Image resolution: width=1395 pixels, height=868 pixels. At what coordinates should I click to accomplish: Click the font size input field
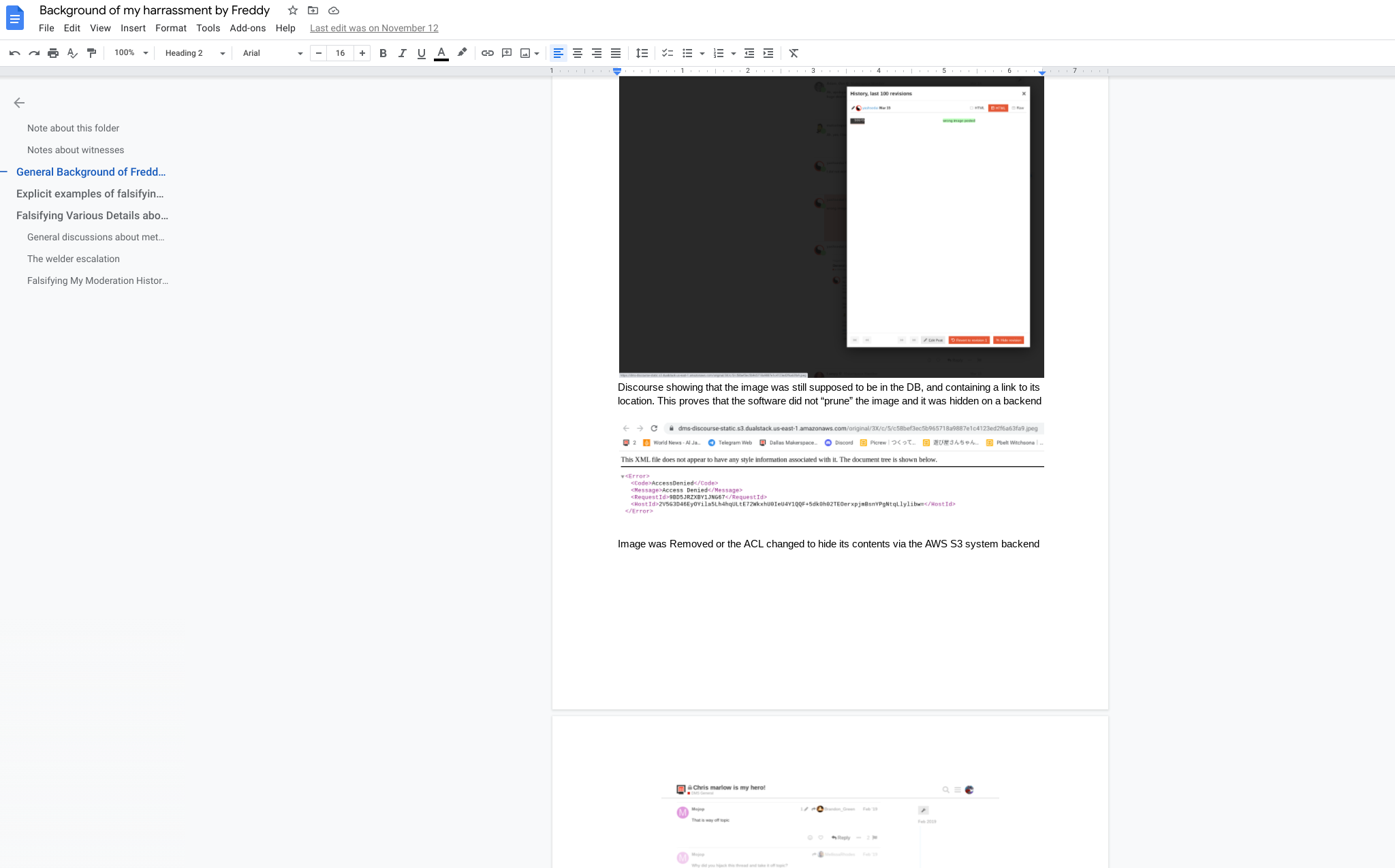tap(340, 53)
